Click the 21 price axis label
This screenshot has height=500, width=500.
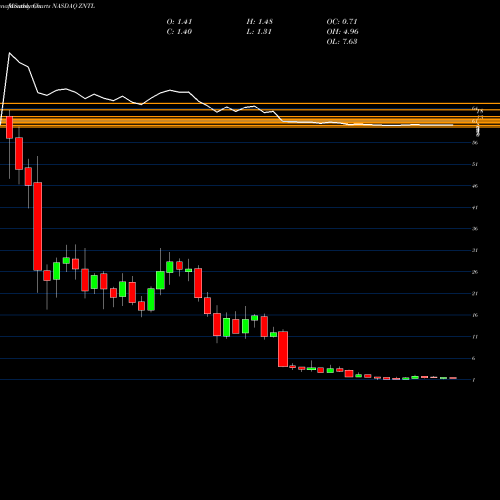click(475, 294)
